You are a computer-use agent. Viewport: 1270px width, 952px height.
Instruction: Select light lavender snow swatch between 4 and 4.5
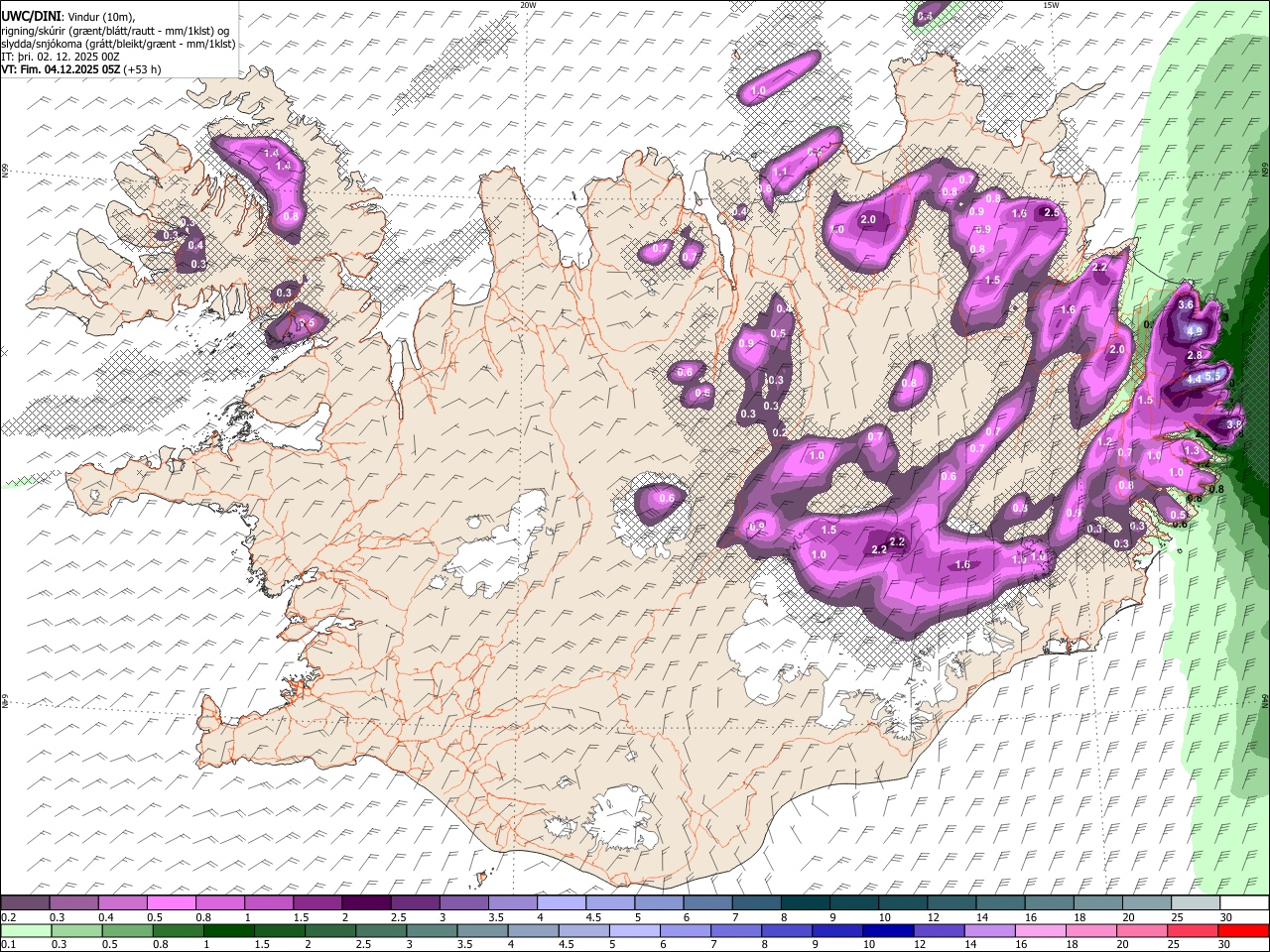[x=561, y=902]
